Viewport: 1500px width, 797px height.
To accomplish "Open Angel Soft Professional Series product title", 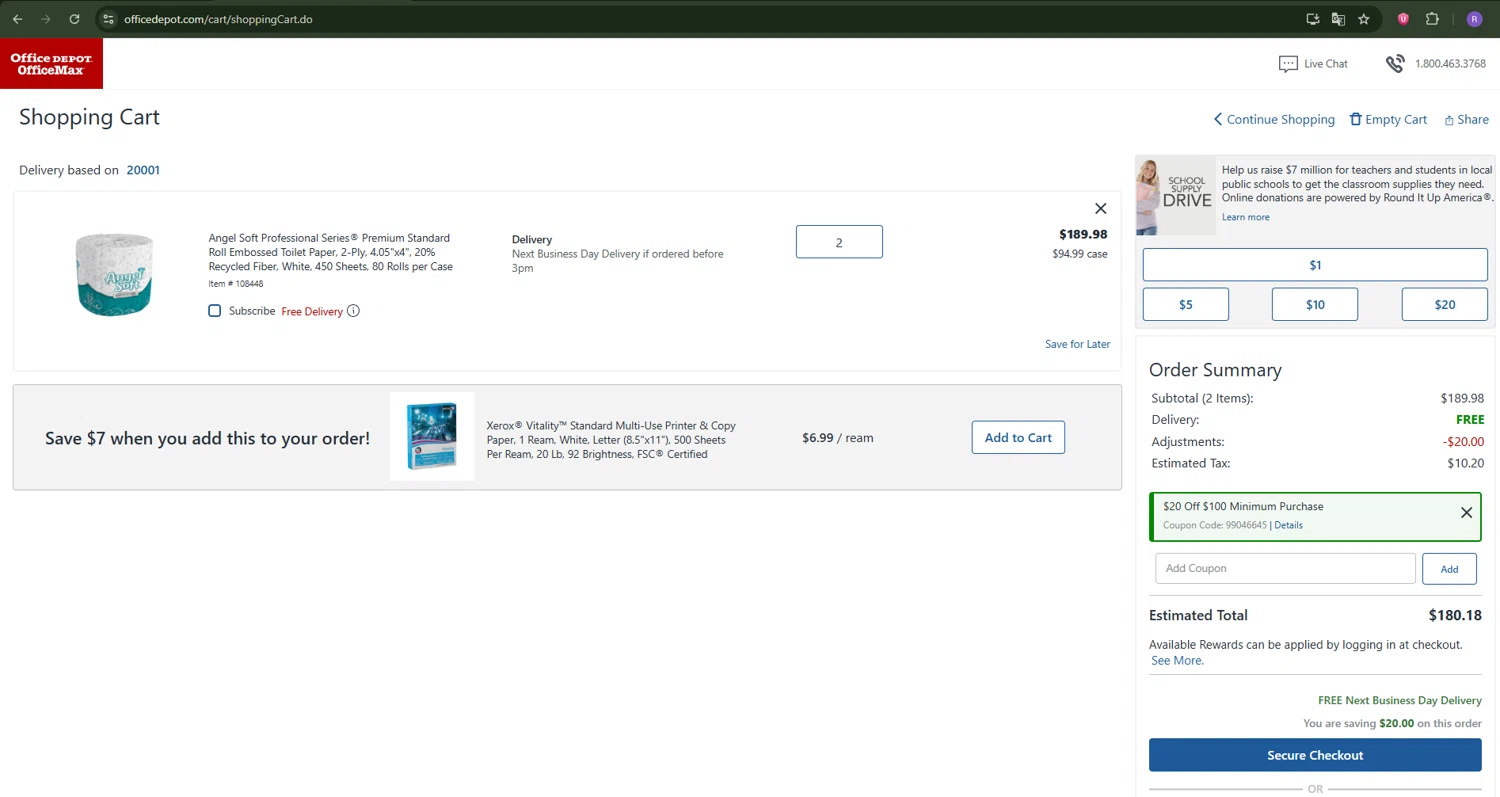I will pyautogui.click(x=331, y=252).
